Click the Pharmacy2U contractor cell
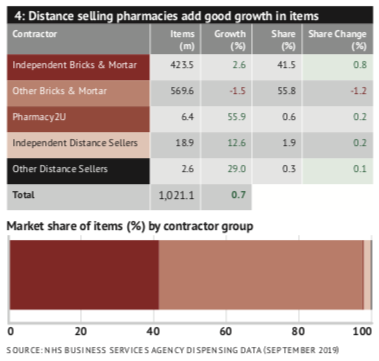Screen dimensions: 379x361 click(x=78, y=119)
